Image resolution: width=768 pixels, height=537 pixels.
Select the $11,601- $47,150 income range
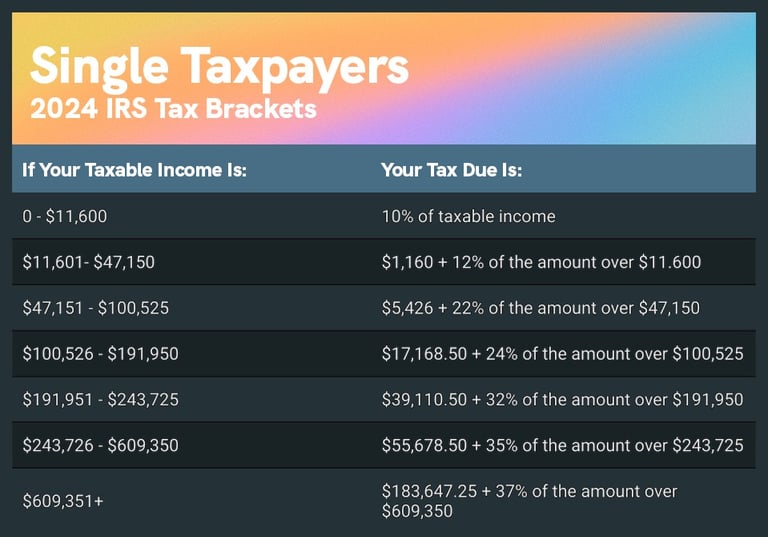click(x=89, y=262)
